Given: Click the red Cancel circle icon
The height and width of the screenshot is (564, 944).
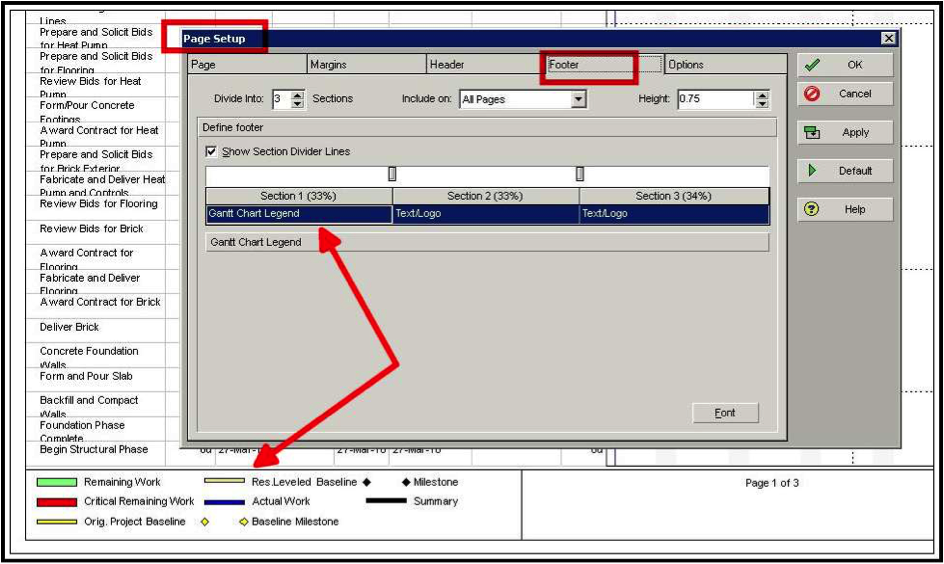Looking at the screenshot, I should (812, 94).
